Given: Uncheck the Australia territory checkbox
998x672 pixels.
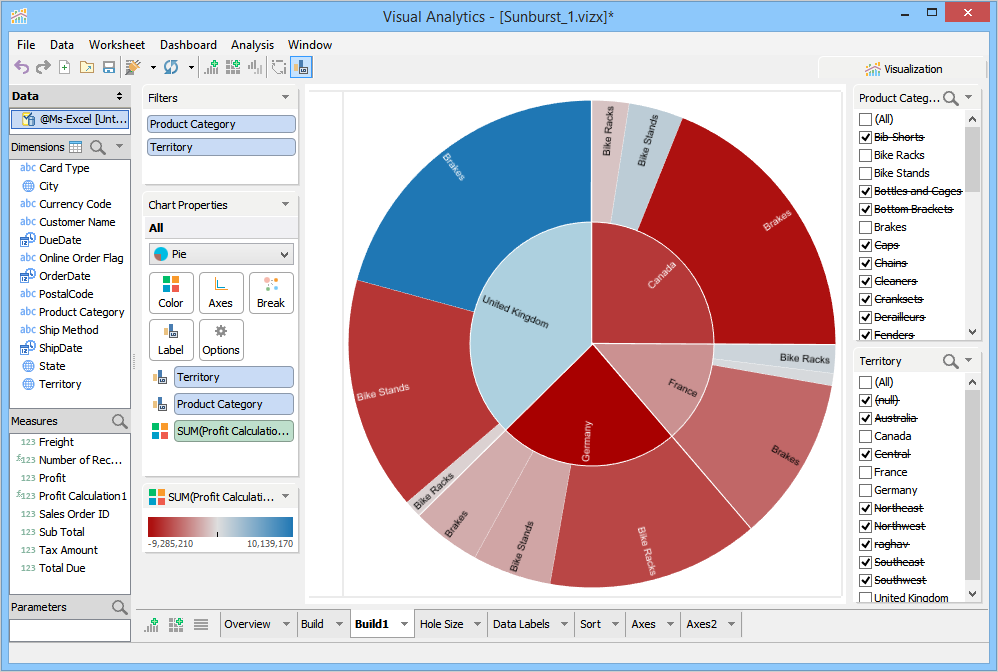Looking at the screenshot, I should pyautogui.click(x=865, y=418).
